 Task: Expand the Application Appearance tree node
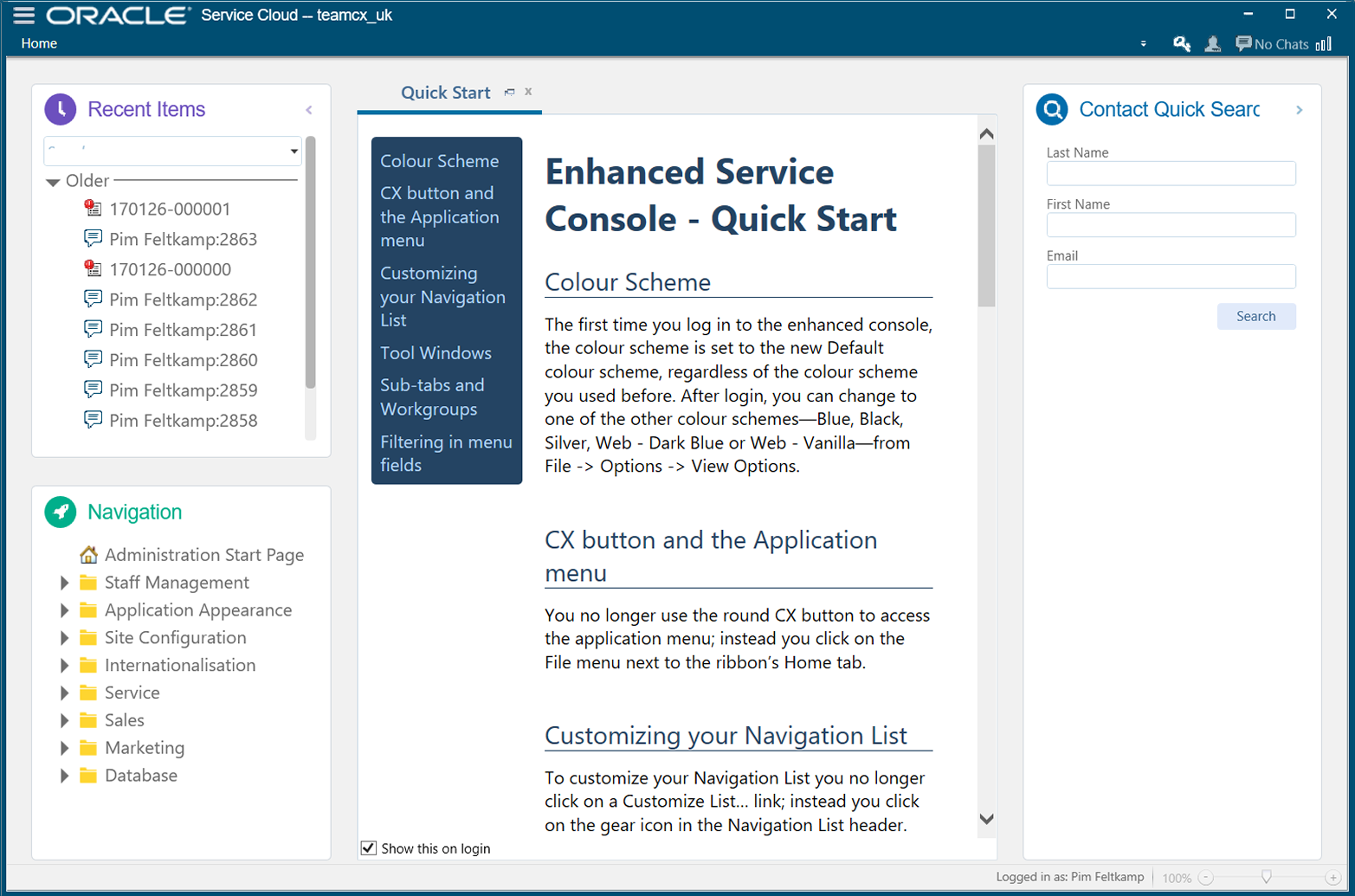click(x=65, y=610)
